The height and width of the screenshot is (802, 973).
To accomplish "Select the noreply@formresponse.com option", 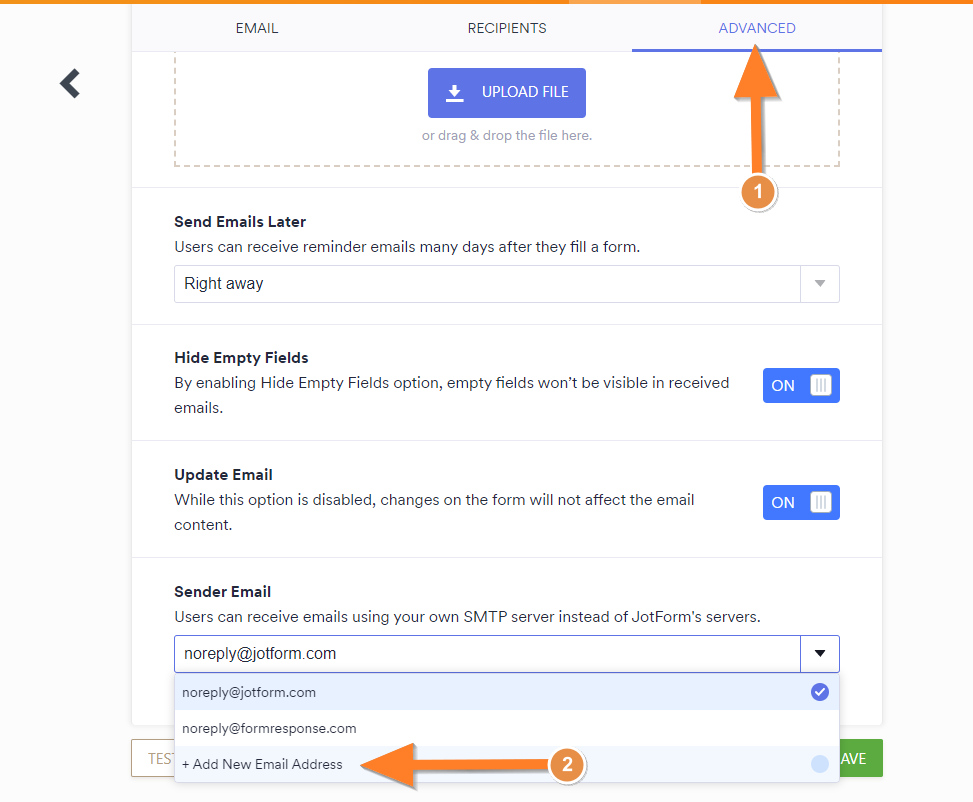I will (269, 728).
